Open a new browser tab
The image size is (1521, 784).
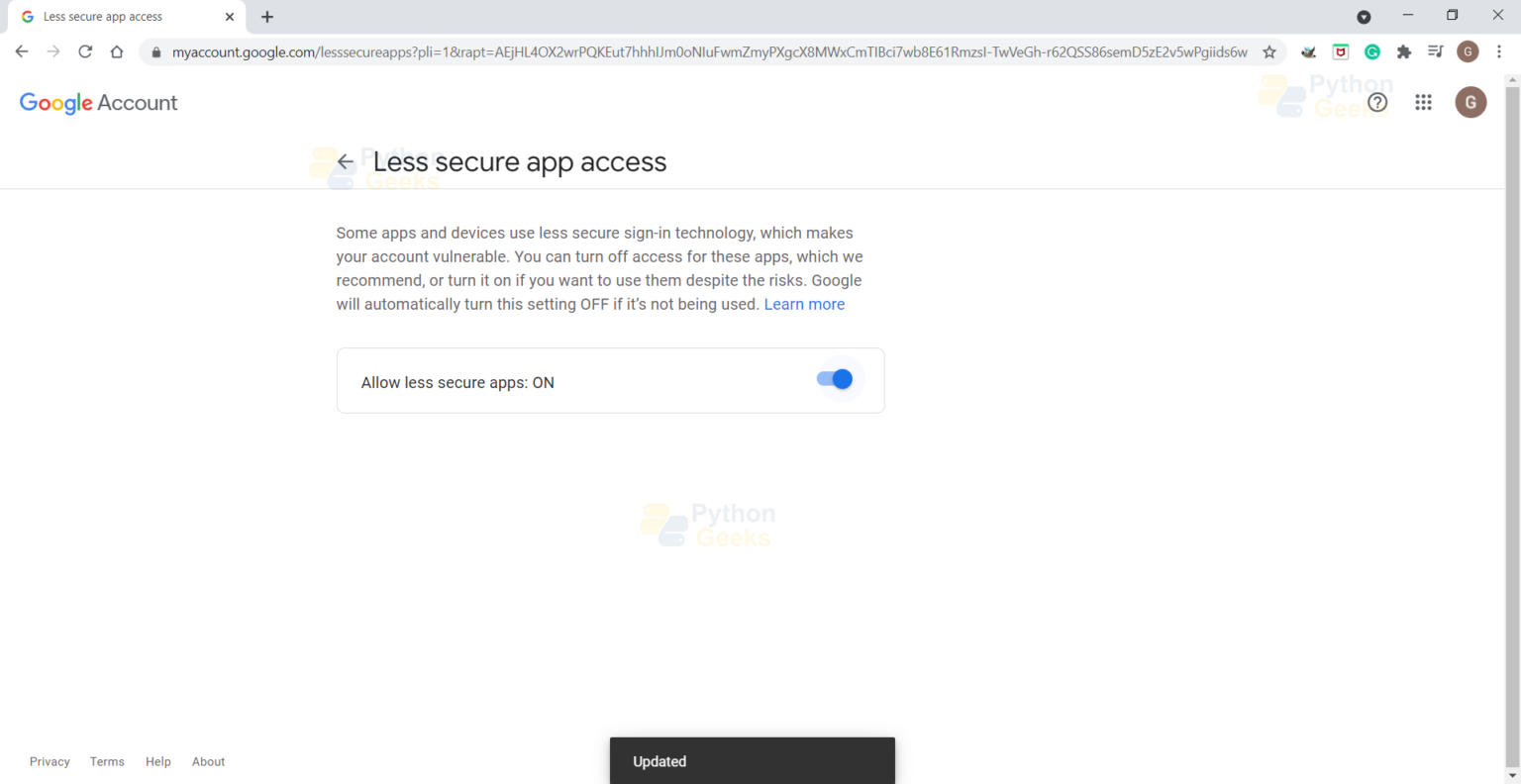tap(267, 16)
